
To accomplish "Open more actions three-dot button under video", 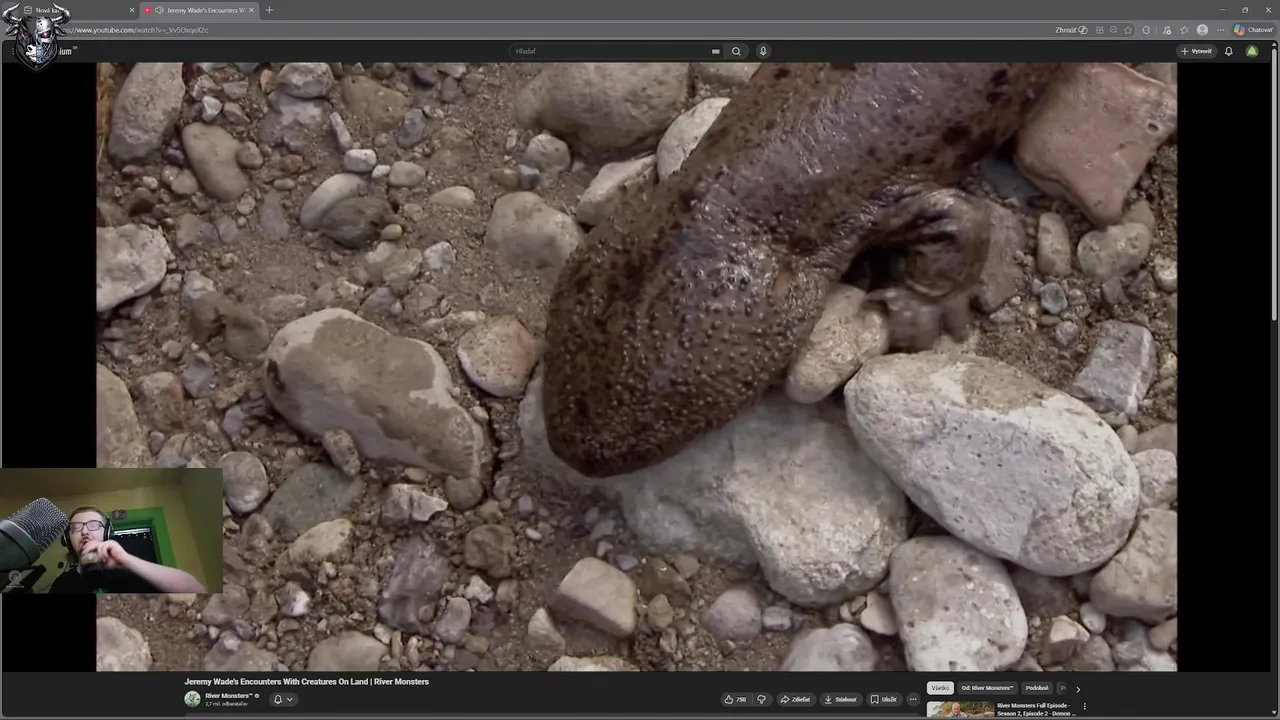I will pyautogui.click(x=912, y=699).
